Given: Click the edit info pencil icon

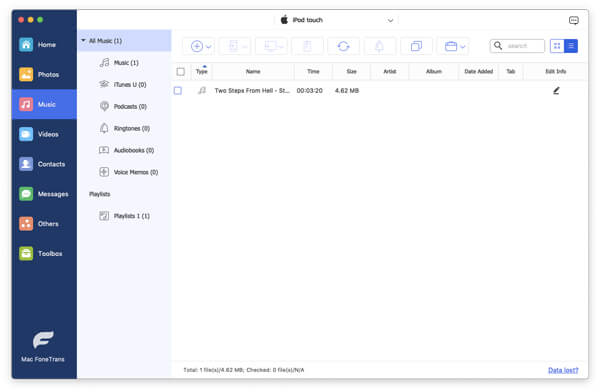Looking at the screenshot, I should 556,91.
